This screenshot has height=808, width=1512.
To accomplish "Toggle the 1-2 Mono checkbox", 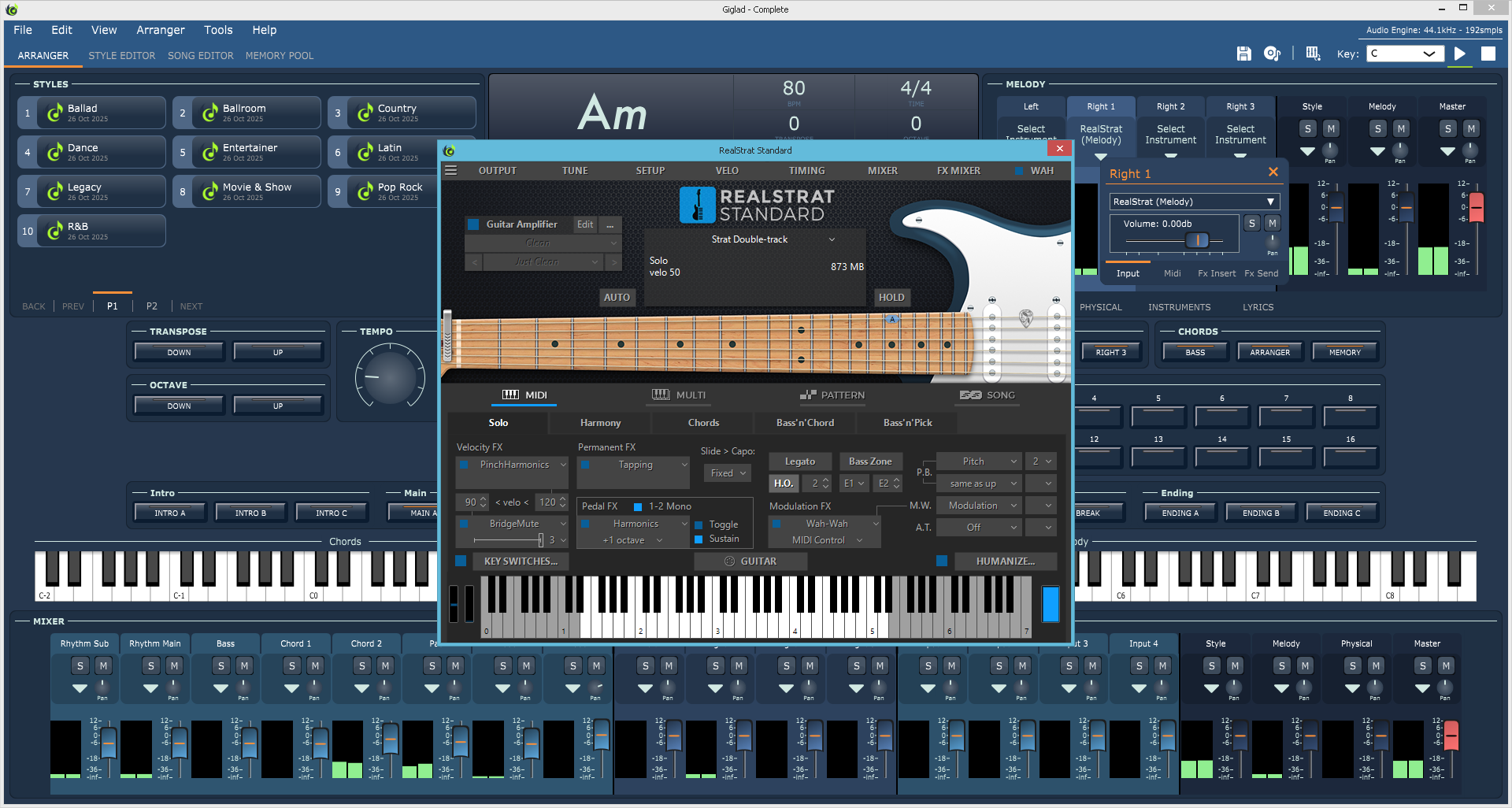I will [638, 506].
